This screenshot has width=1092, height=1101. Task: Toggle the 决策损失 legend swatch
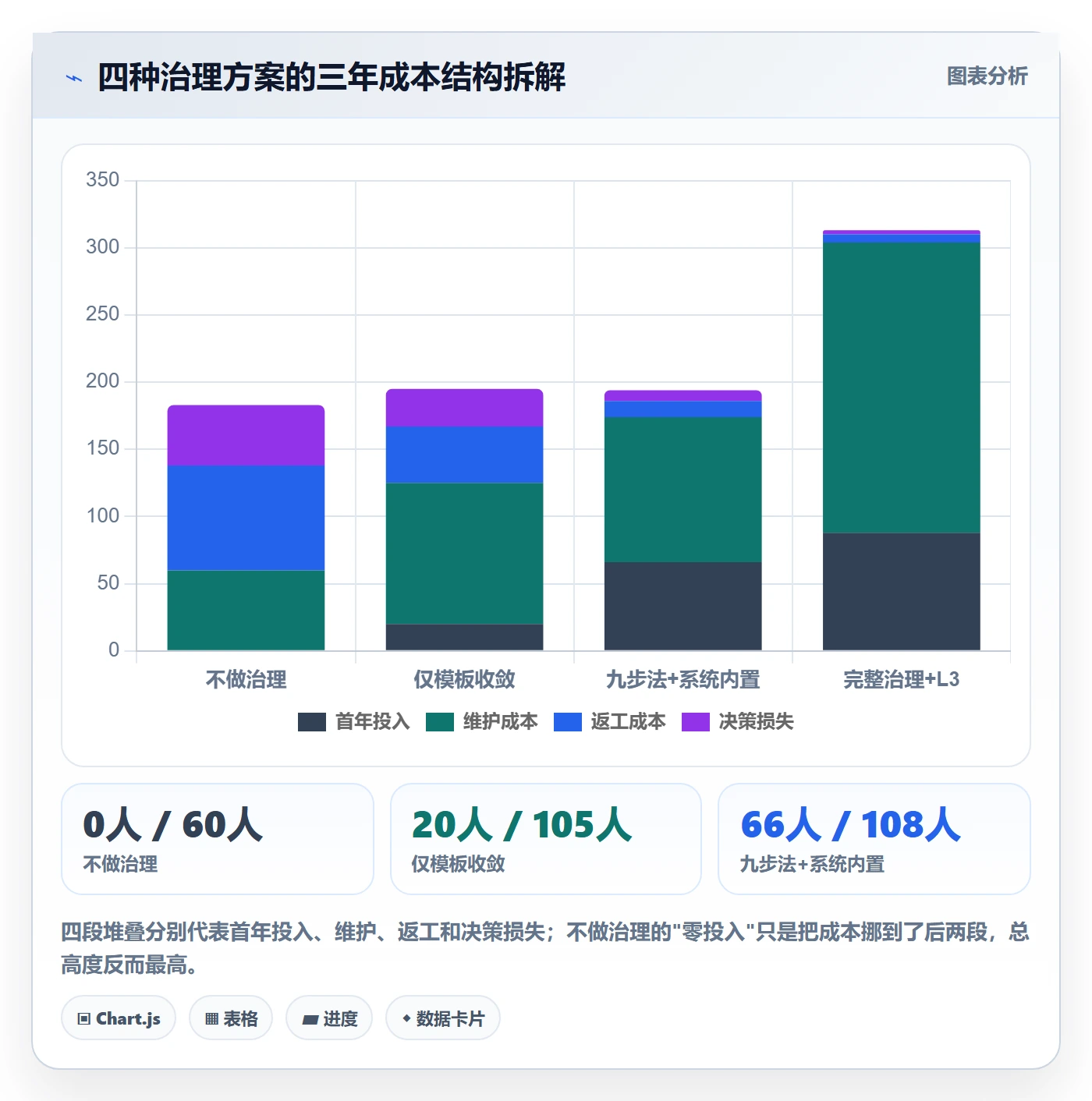pyautogui.click(x=695, y=722)
